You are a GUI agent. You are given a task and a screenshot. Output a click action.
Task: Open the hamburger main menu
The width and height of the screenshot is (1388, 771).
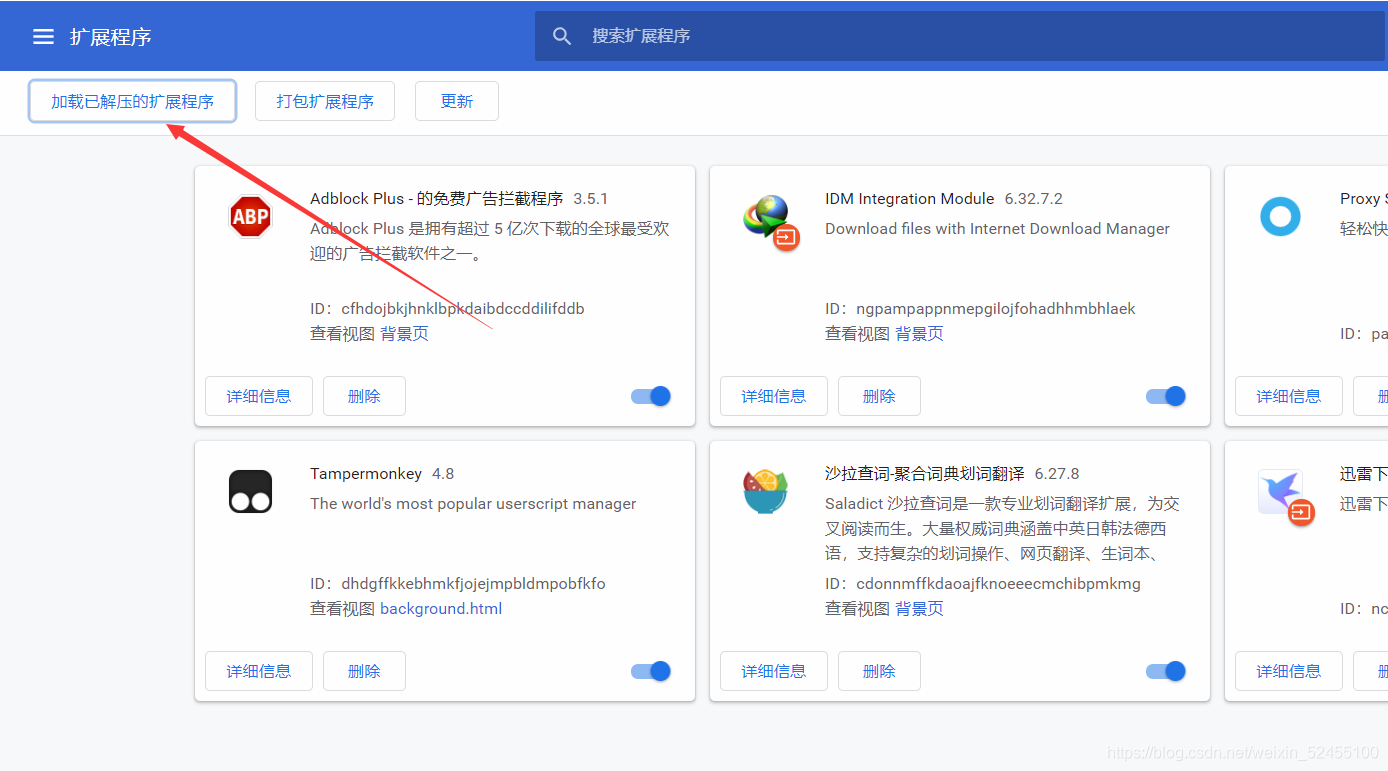click(43, 37)
